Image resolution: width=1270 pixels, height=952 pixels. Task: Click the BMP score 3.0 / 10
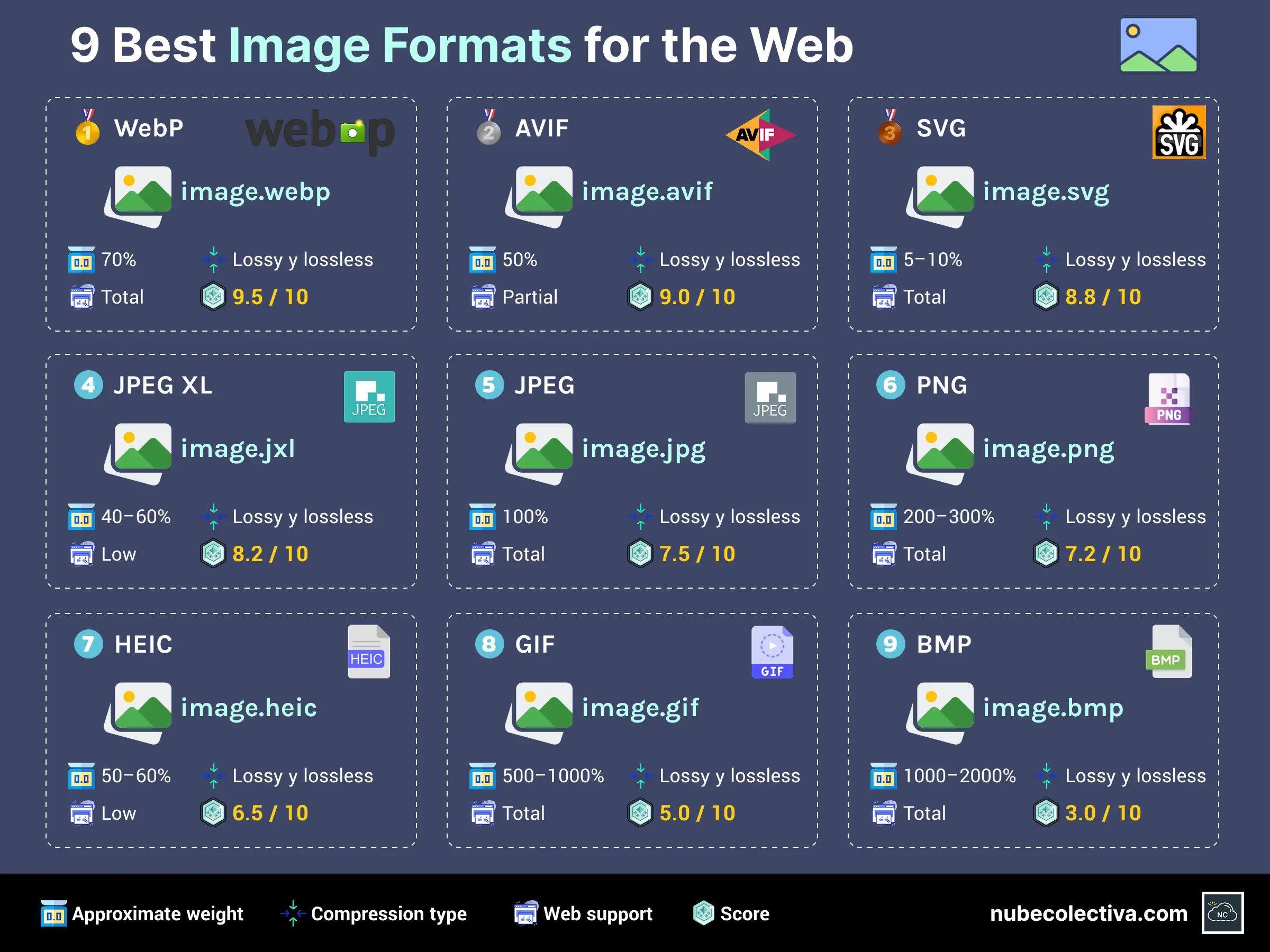pos(1103,812)
